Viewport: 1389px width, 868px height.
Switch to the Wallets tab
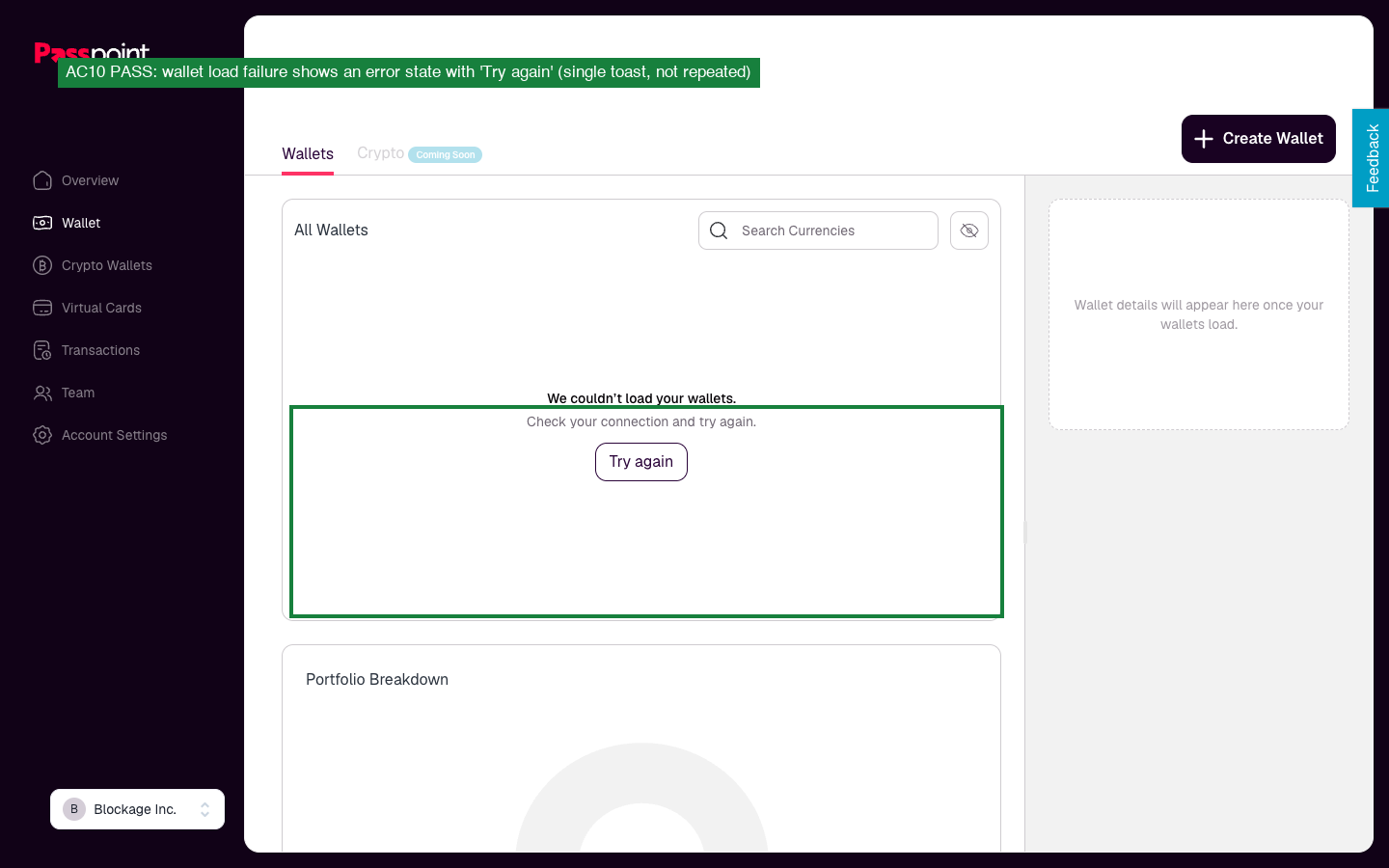pyautogui.click(x=308, y=154)
